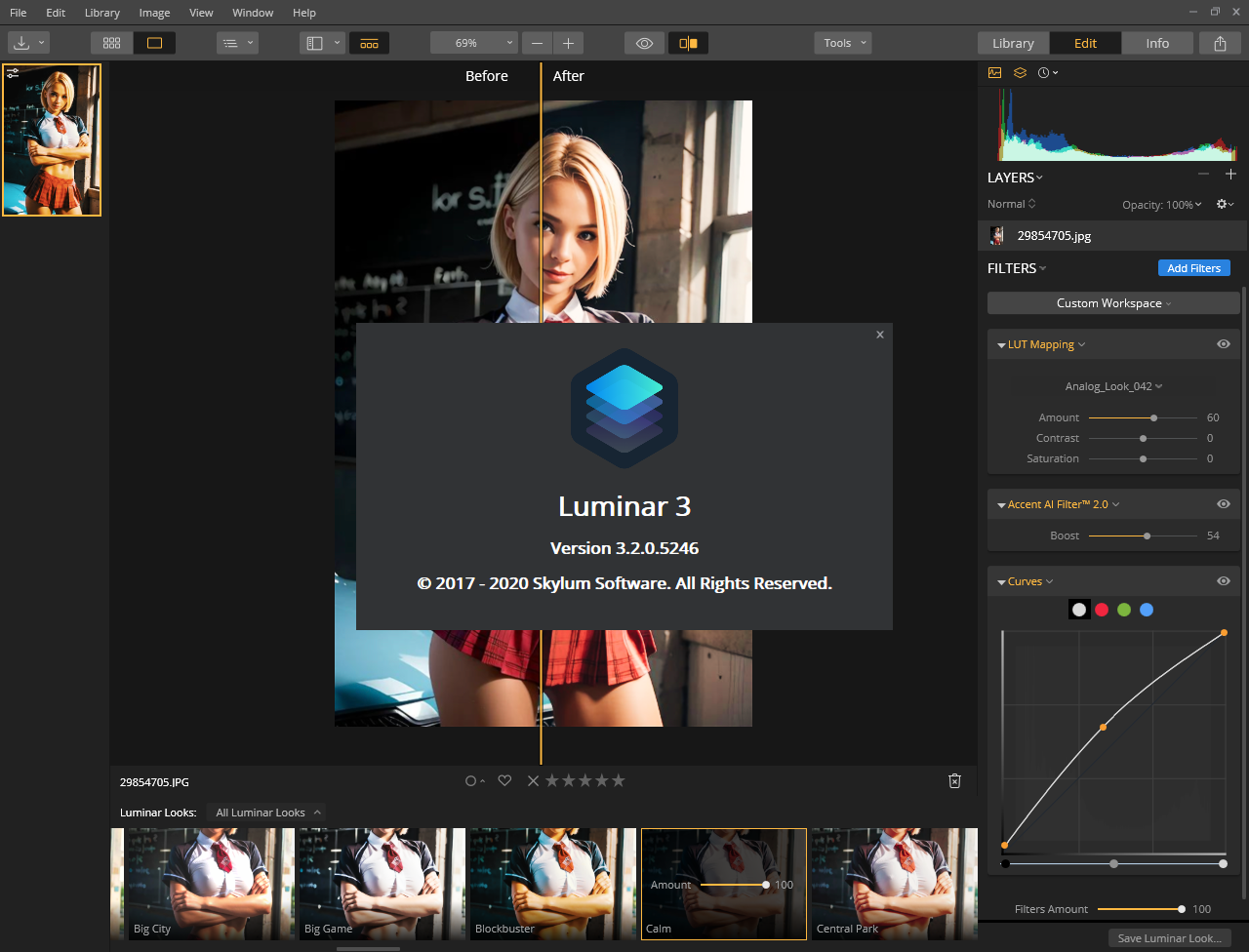Open the 69% zoom level dropdown
Screen dimensions: 1249x952
pos(473,43)
